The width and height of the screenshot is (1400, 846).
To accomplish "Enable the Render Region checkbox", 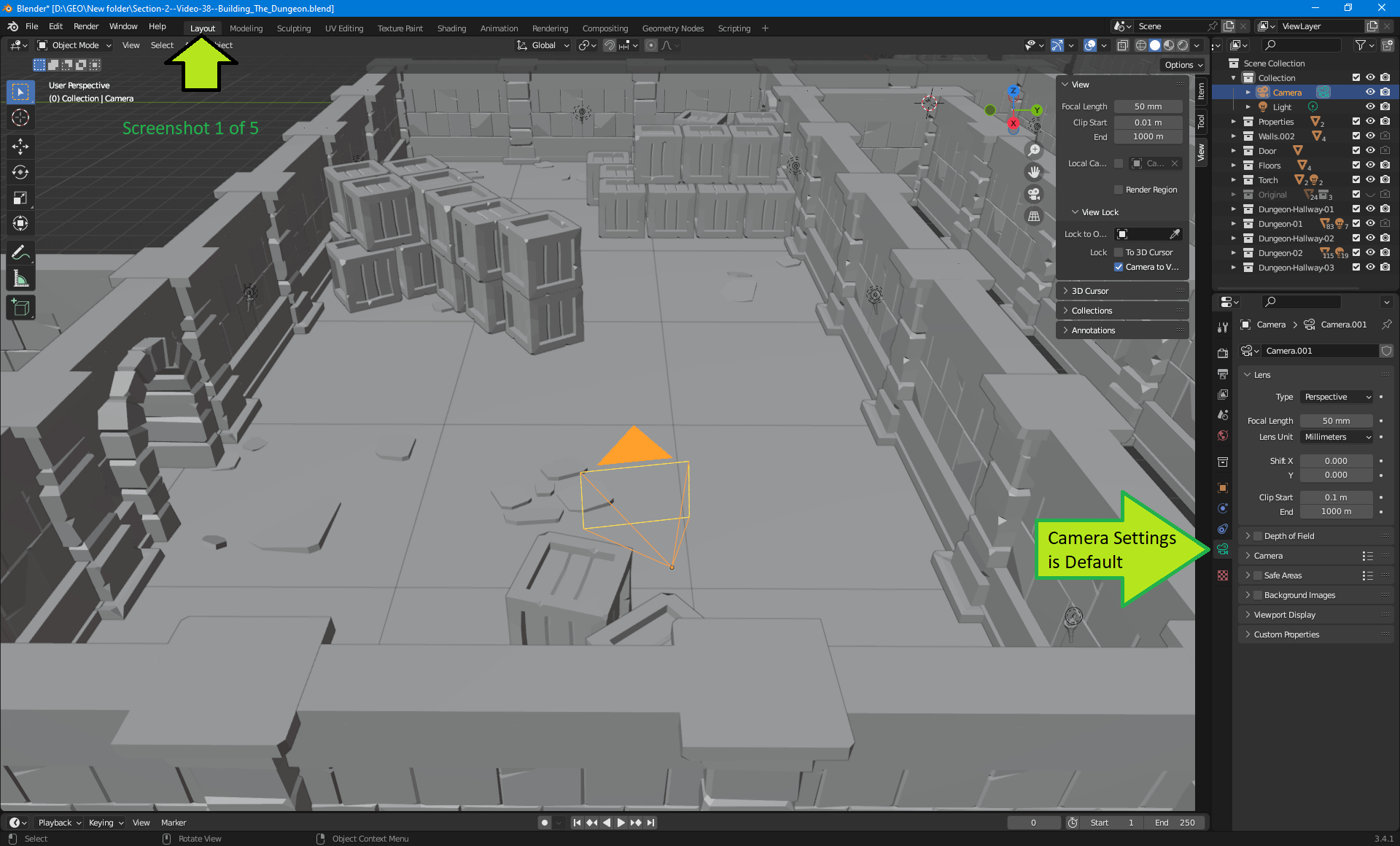I will [1119, 190].
